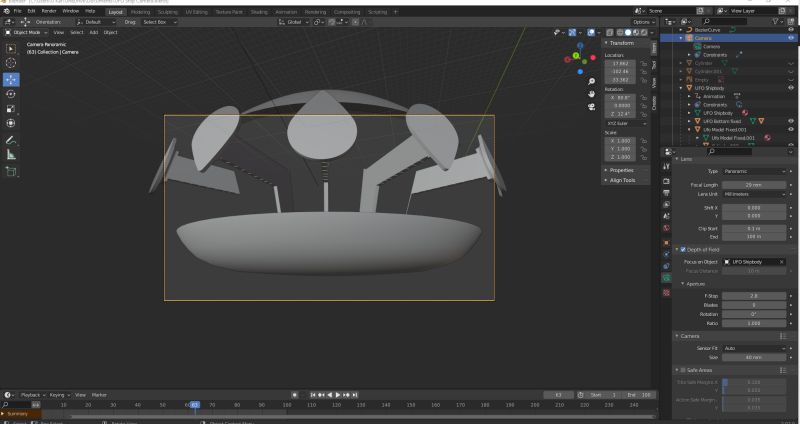Image resolution: width=800 pixels, height=424 pixels.
Task: Open the Sensor Fit Auto dropdown
Action: coord(754,348)
